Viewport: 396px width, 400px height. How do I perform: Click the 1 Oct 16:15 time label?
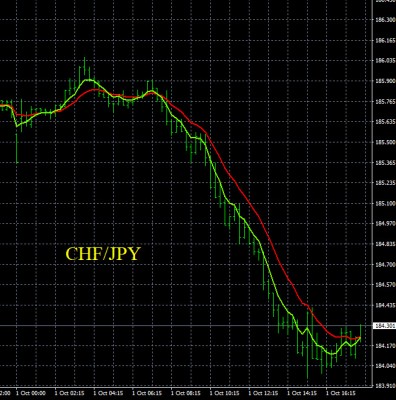coord(341,393)
